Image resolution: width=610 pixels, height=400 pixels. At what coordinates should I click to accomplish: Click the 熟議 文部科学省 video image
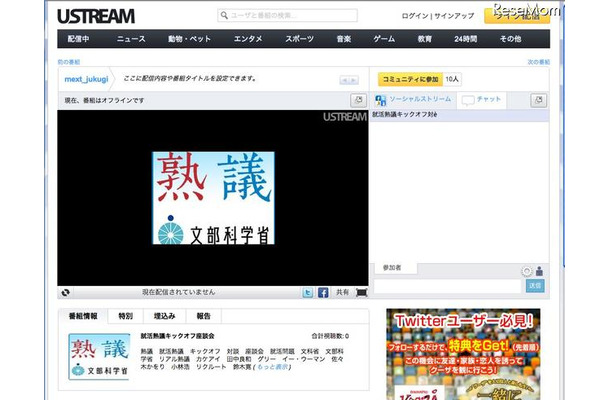pos(213,198)
